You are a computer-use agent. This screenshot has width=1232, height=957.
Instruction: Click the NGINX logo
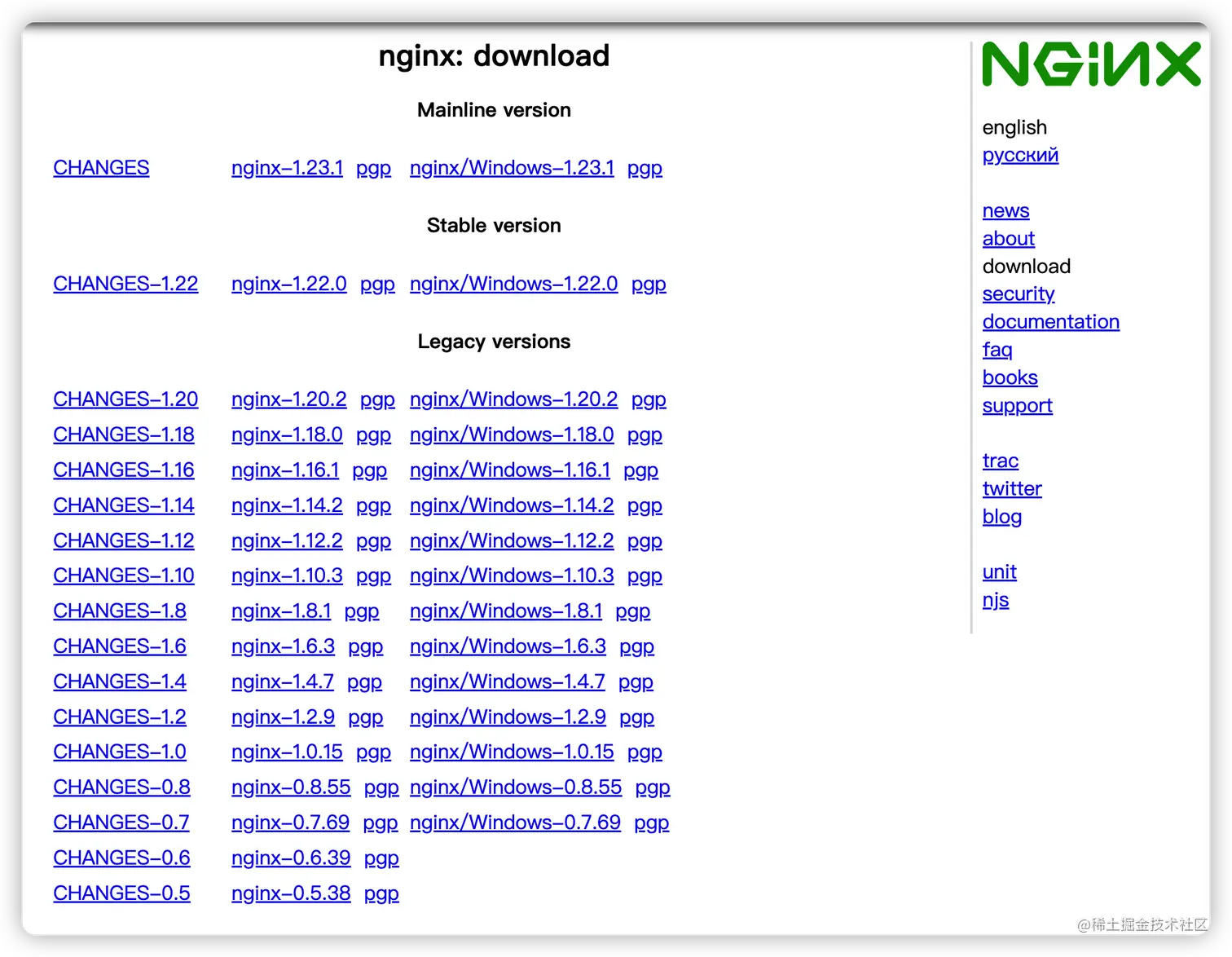pos(1091,64)
